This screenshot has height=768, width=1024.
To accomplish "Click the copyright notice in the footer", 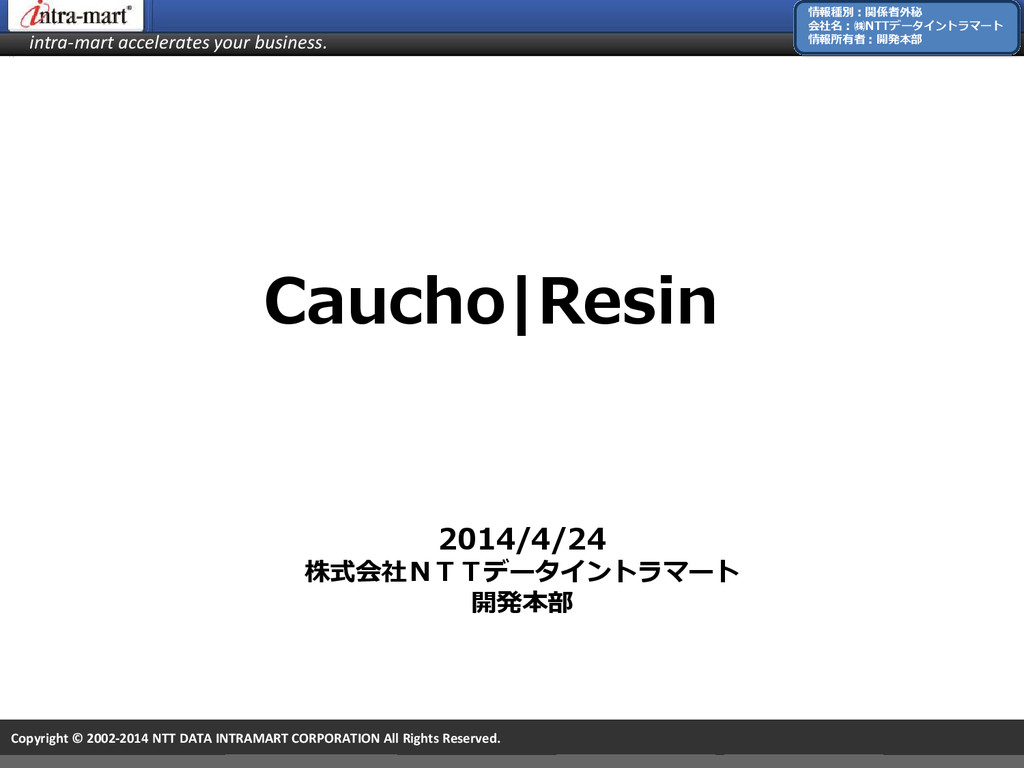I will click(255, 739).
